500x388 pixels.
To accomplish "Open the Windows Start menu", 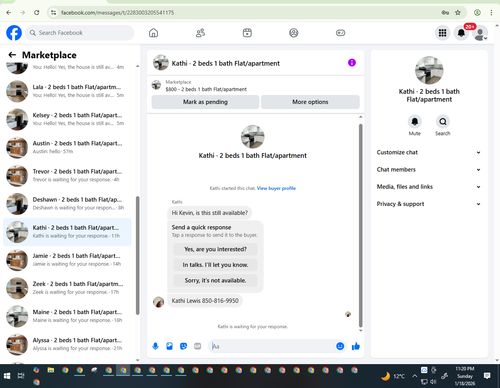I will (7, 376).
